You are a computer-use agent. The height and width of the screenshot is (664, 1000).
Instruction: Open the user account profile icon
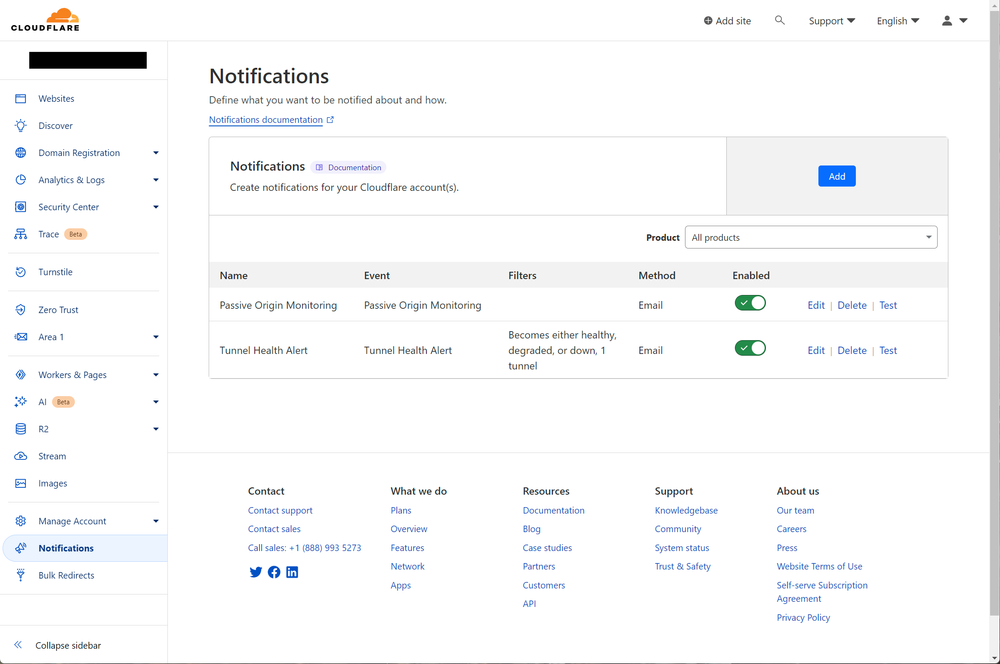pyautogui.click(x=947, y=20)
